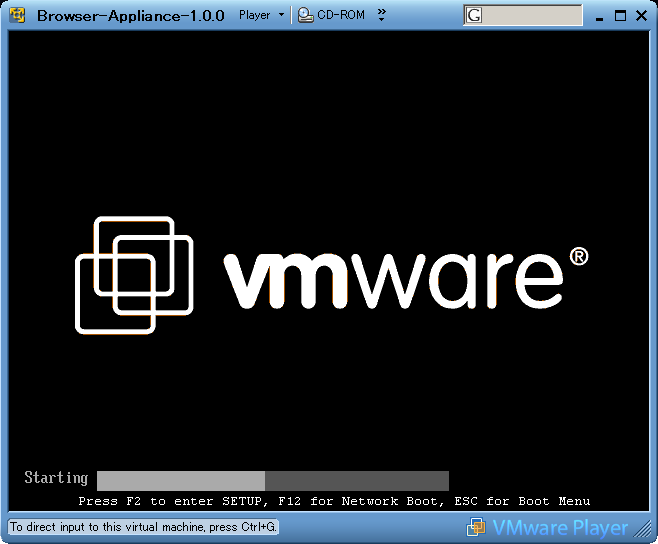
Task: Toggle the CD-ROM device button label
Action: point(341,15)
